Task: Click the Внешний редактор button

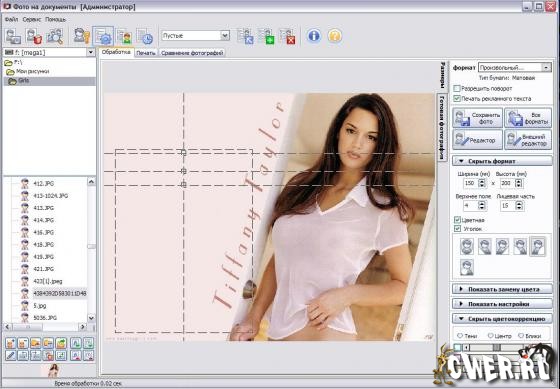Action: coord(528,140)
